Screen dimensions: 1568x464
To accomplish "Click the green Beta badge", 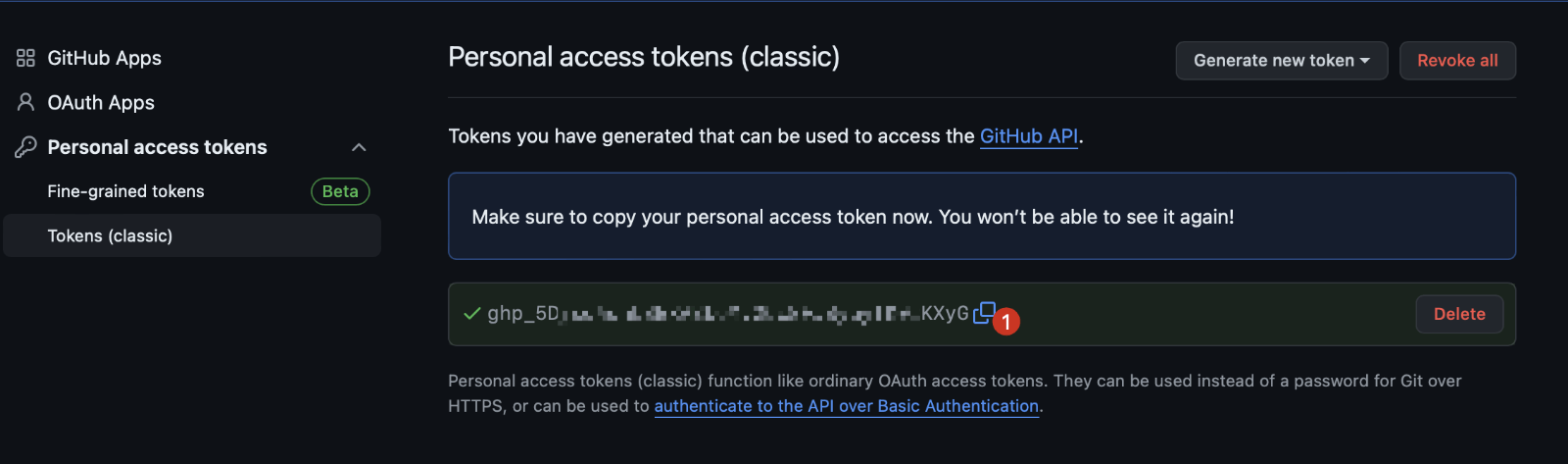I will pos(340,191).
